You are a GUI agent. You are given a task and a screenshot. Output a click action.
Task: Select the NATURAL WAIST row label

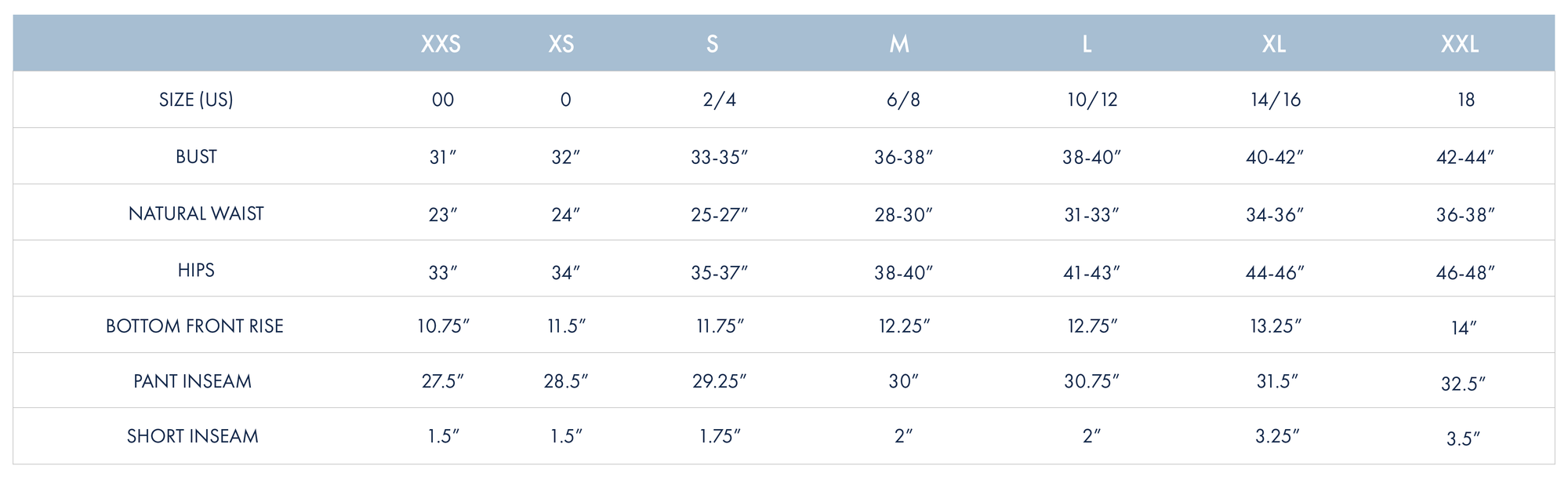tap(196, 213)
